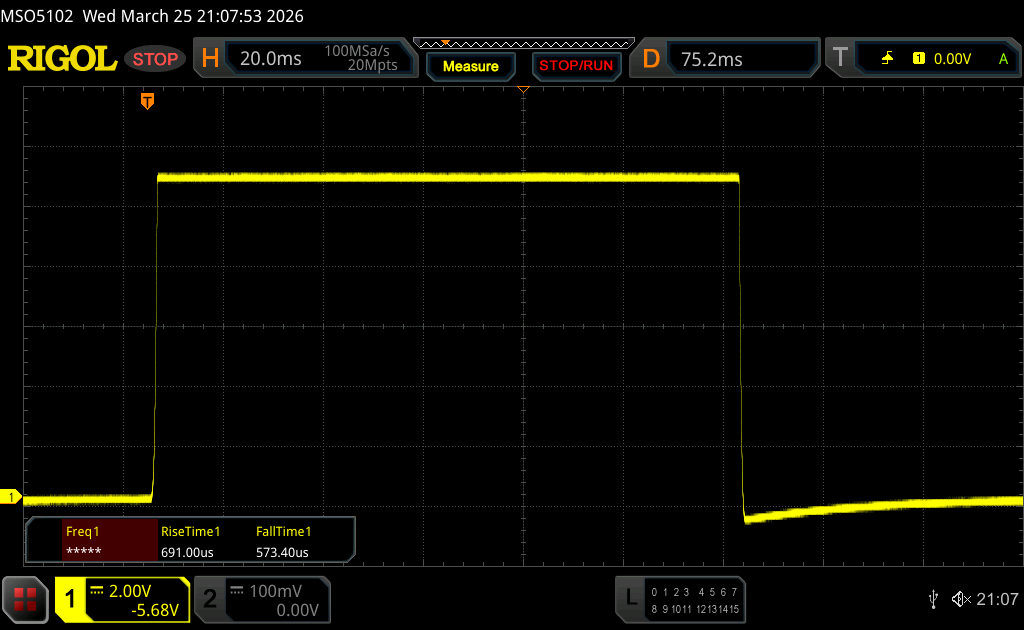This screenshot has width=1024, height=630.
Task: Click the Measure button
Action: pos(470,66)
